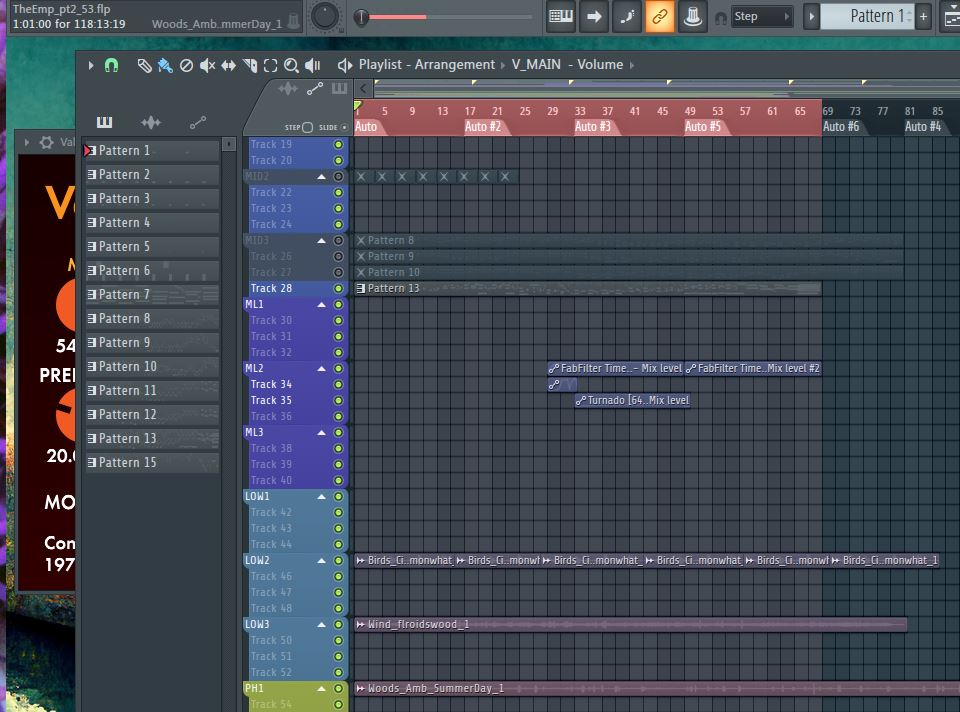
Task: Toggle typing keyboard to piano button
Action: click(x=561, y=16)
